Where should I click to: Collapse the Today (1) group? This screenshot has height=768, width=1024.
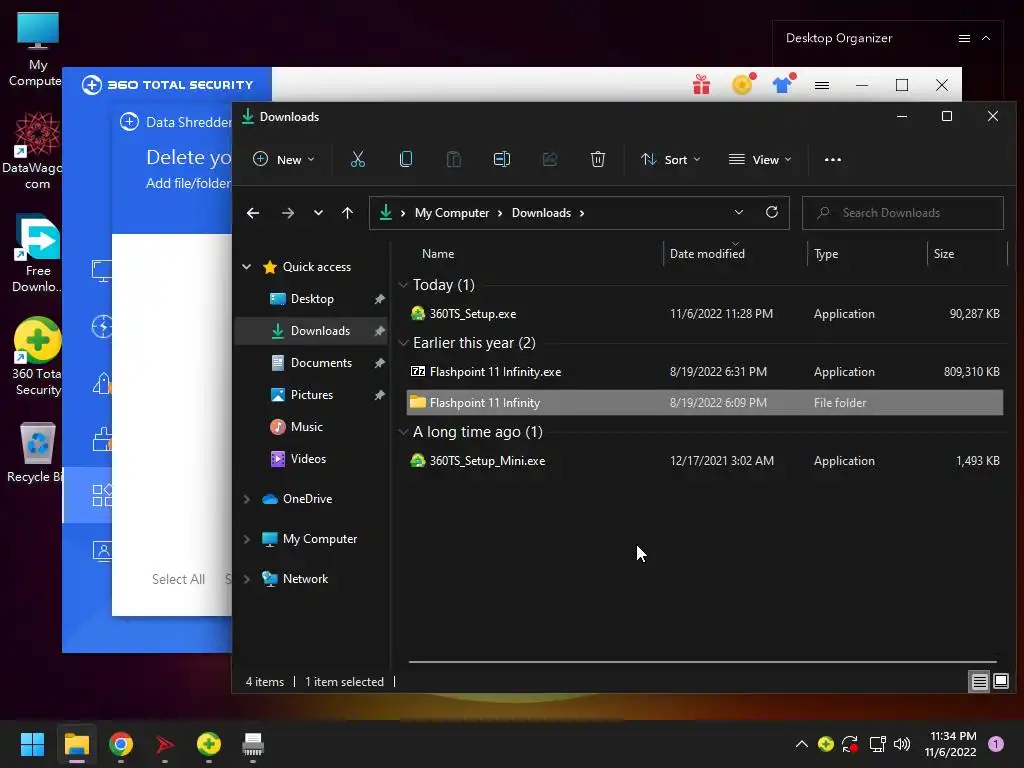(x=404, y=285)
